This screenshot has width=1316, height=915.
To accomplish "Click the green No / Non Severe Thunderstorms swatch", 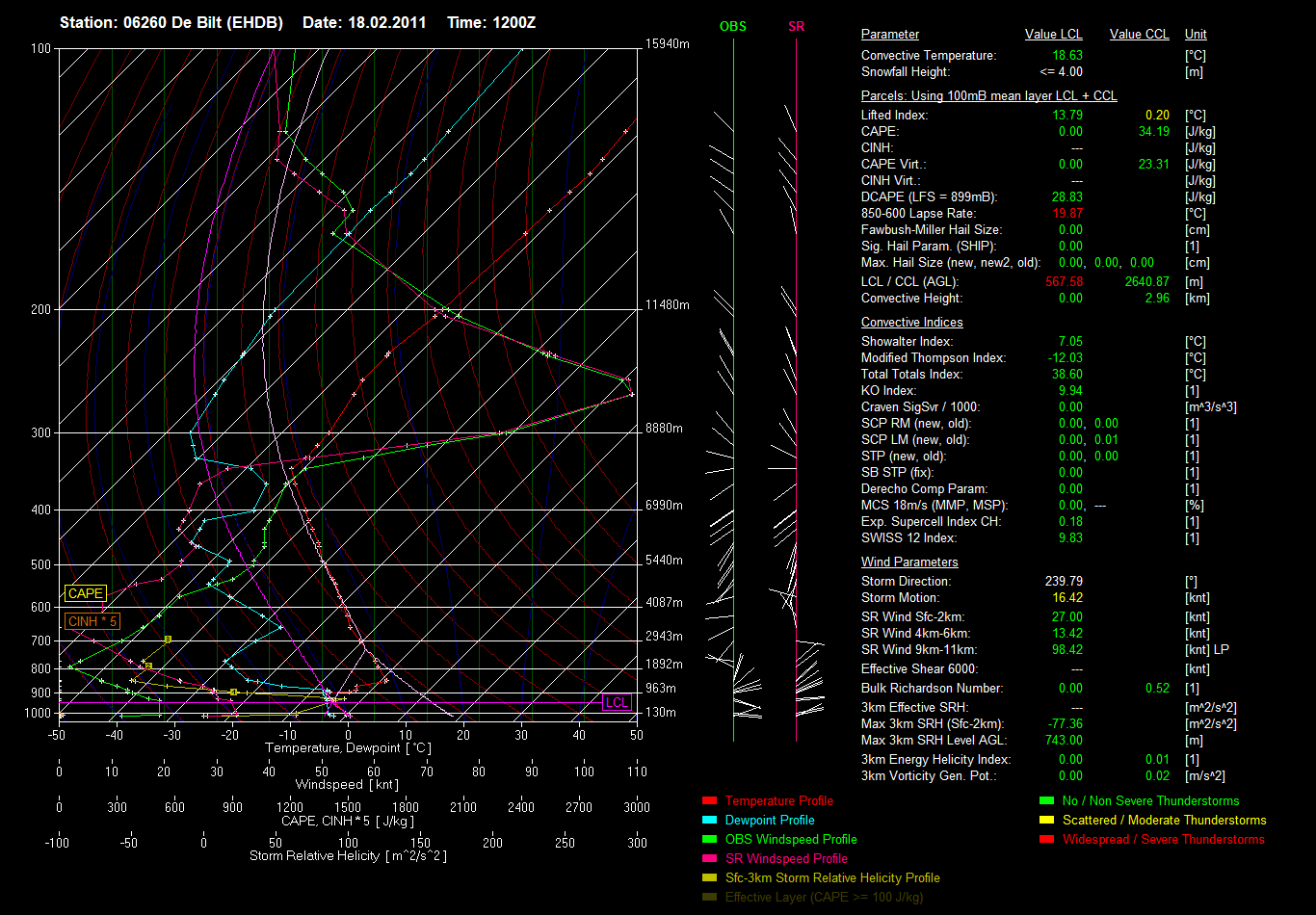I will [1046, 800].
